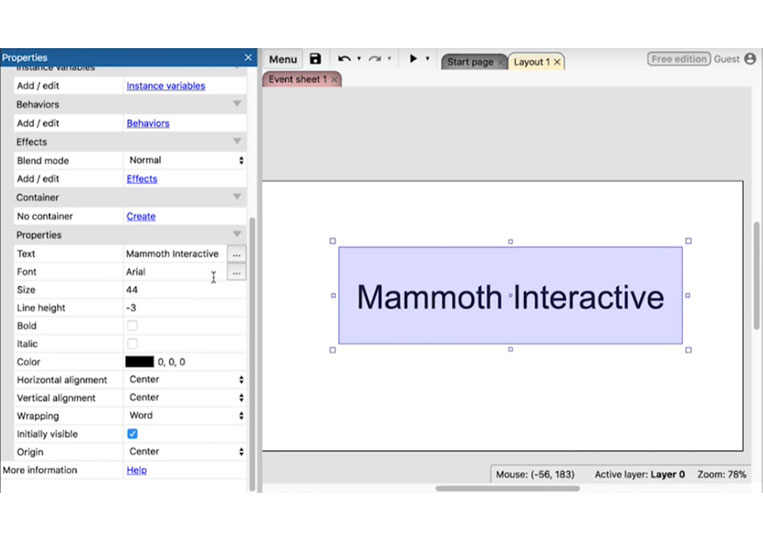Viewport: 763px width, 541px height.
Task: Open the Redo history dropdown arrow
Action: click(x=389, y=59)
